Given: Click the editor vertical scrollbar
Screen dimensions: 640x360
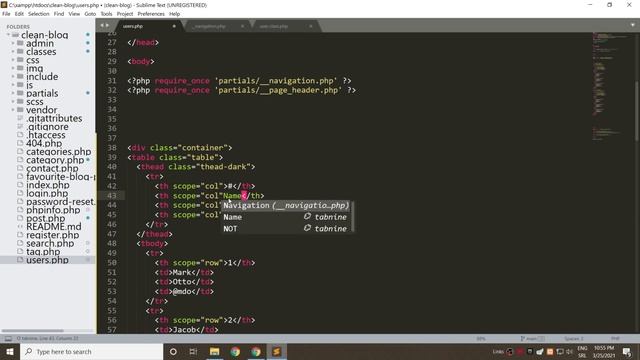Looking at the screenshot, I should tap(636, 110).
